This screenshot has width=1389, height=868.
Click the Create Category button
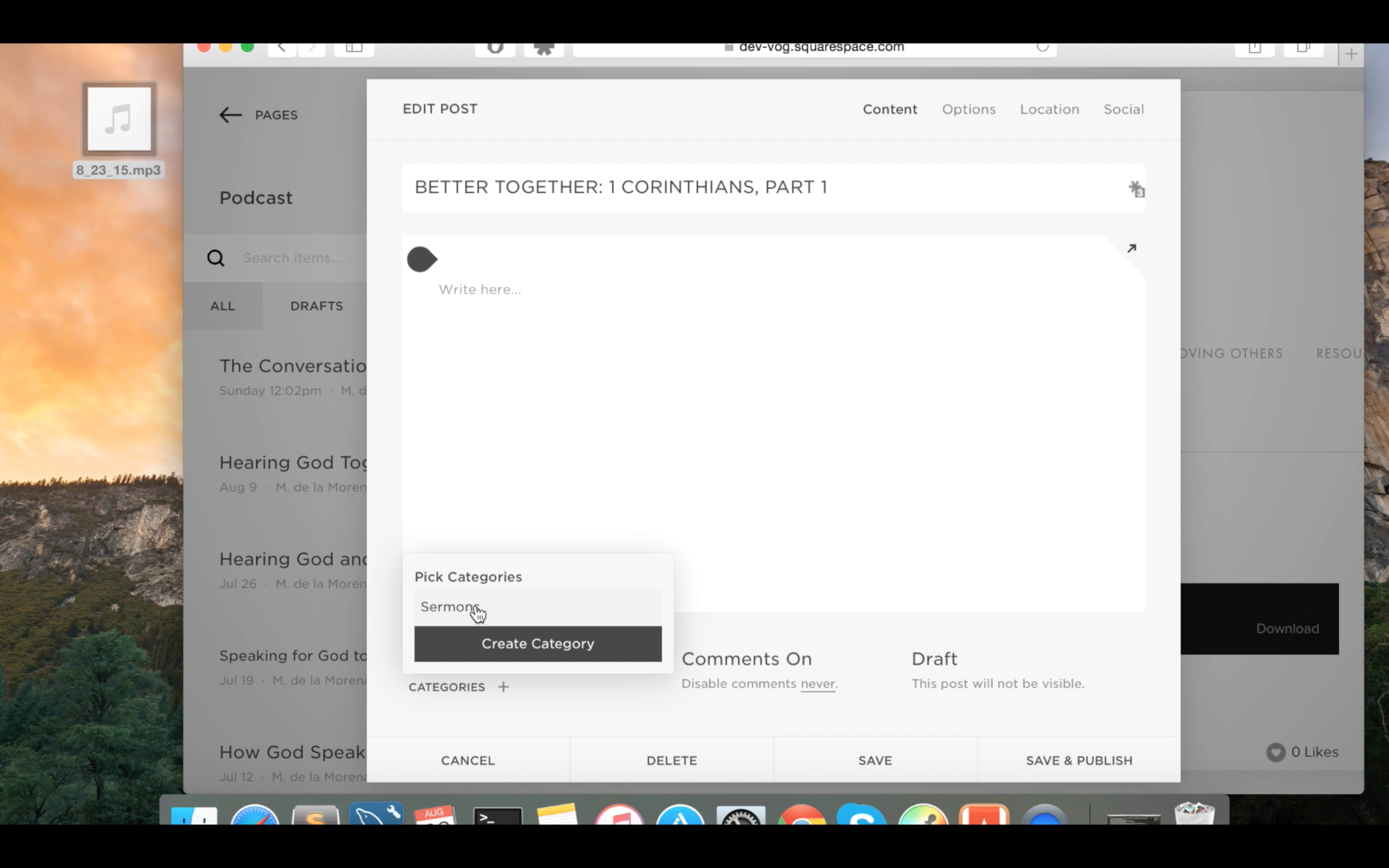pyautogui.click(x=537, y=644)
